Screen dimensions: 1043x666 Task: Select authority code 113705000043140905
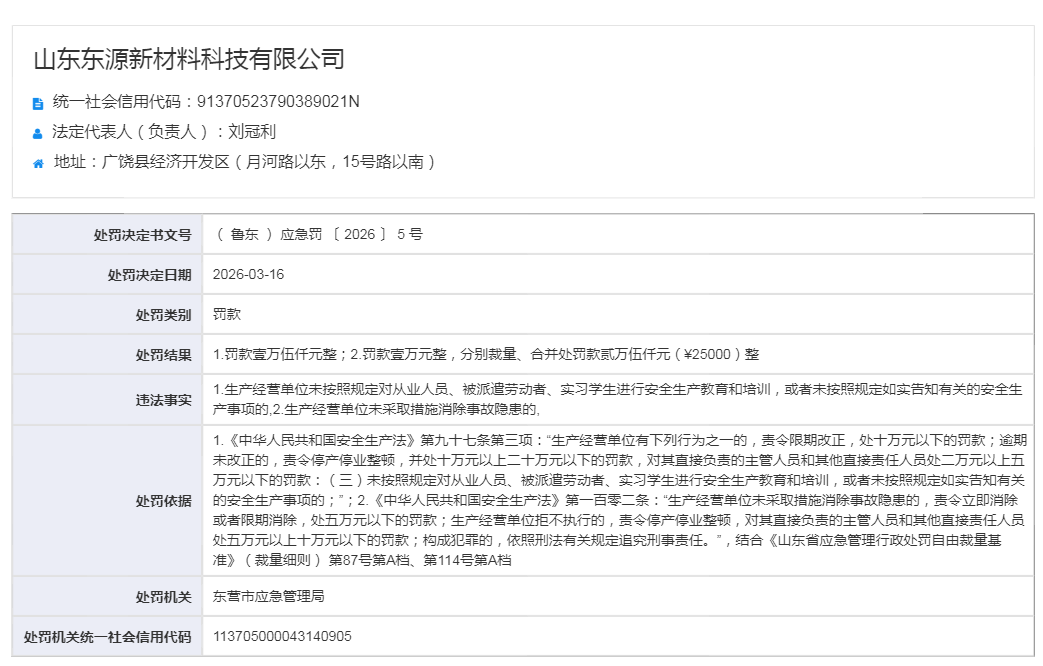pos(282,636)
